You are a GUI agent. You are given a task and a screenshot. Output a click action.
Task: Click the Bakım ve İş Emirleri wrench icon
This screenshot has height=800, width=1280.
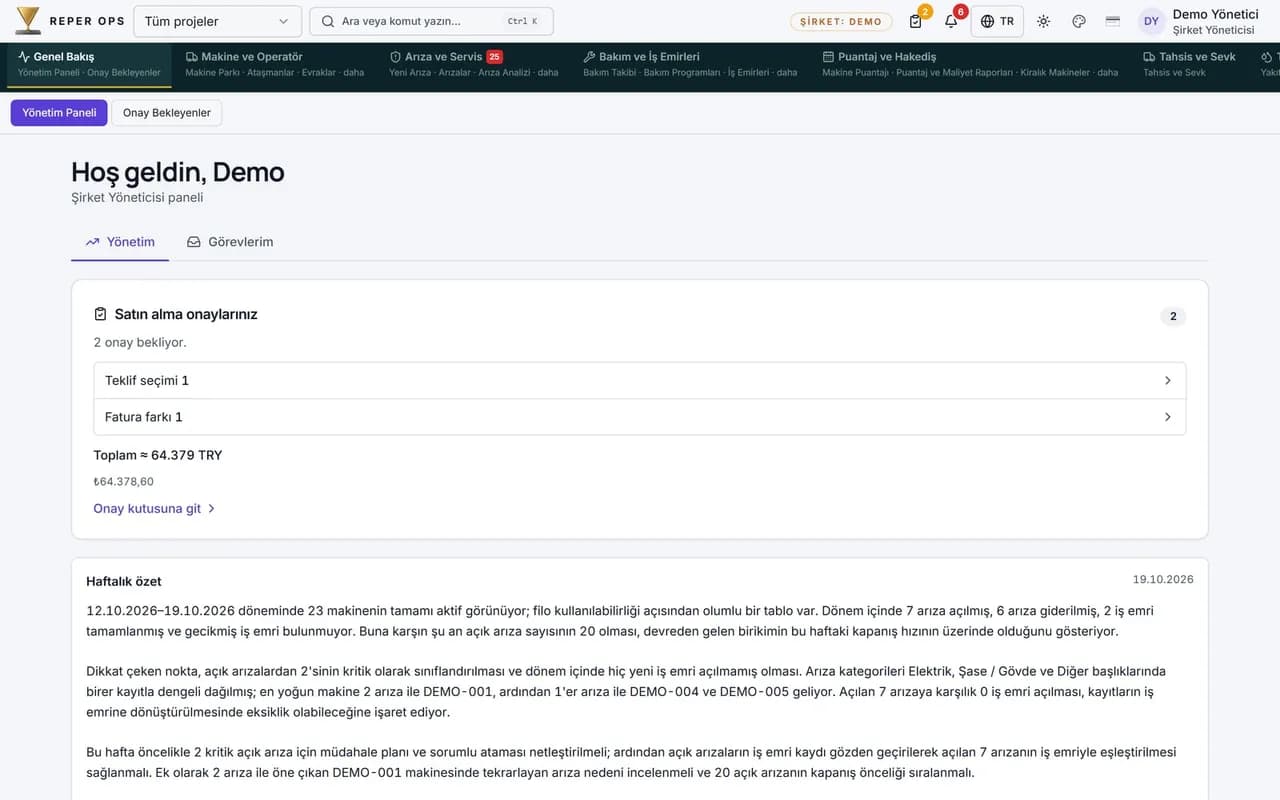click(589, 57)
